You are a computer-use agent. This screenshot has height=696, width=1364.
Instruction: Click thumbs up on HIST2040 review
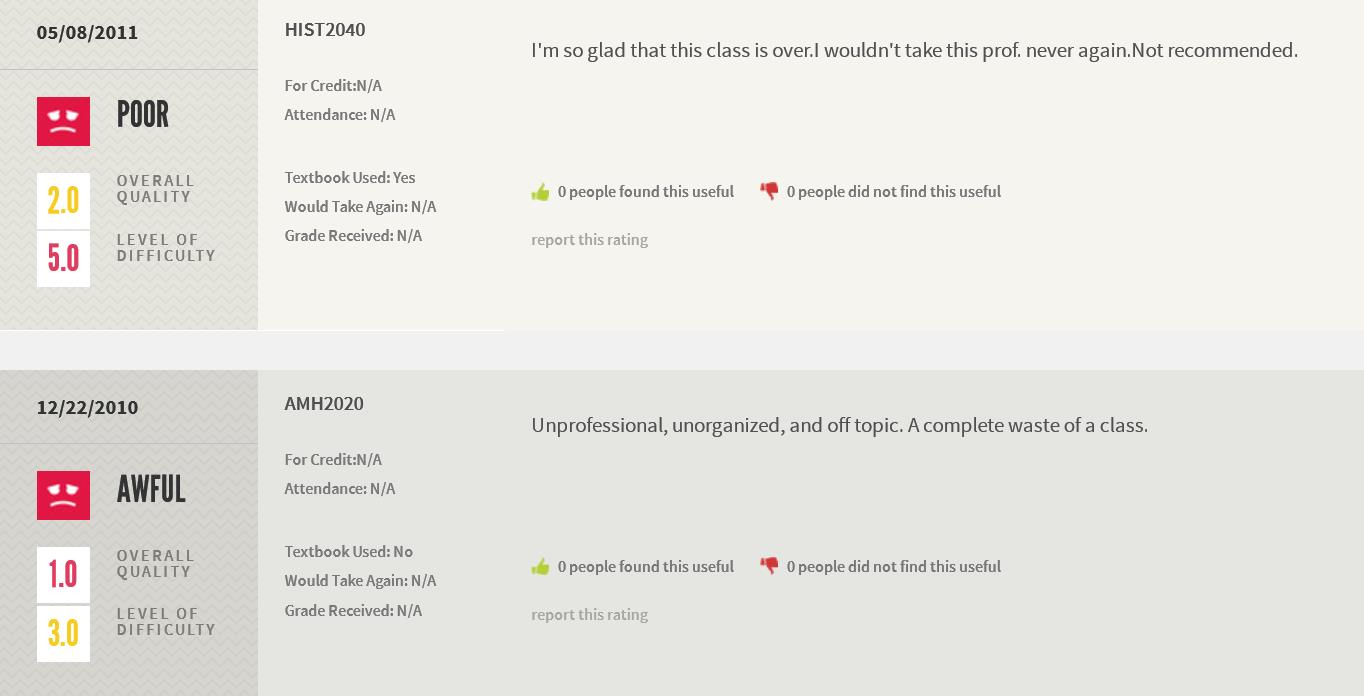point(540,192)
